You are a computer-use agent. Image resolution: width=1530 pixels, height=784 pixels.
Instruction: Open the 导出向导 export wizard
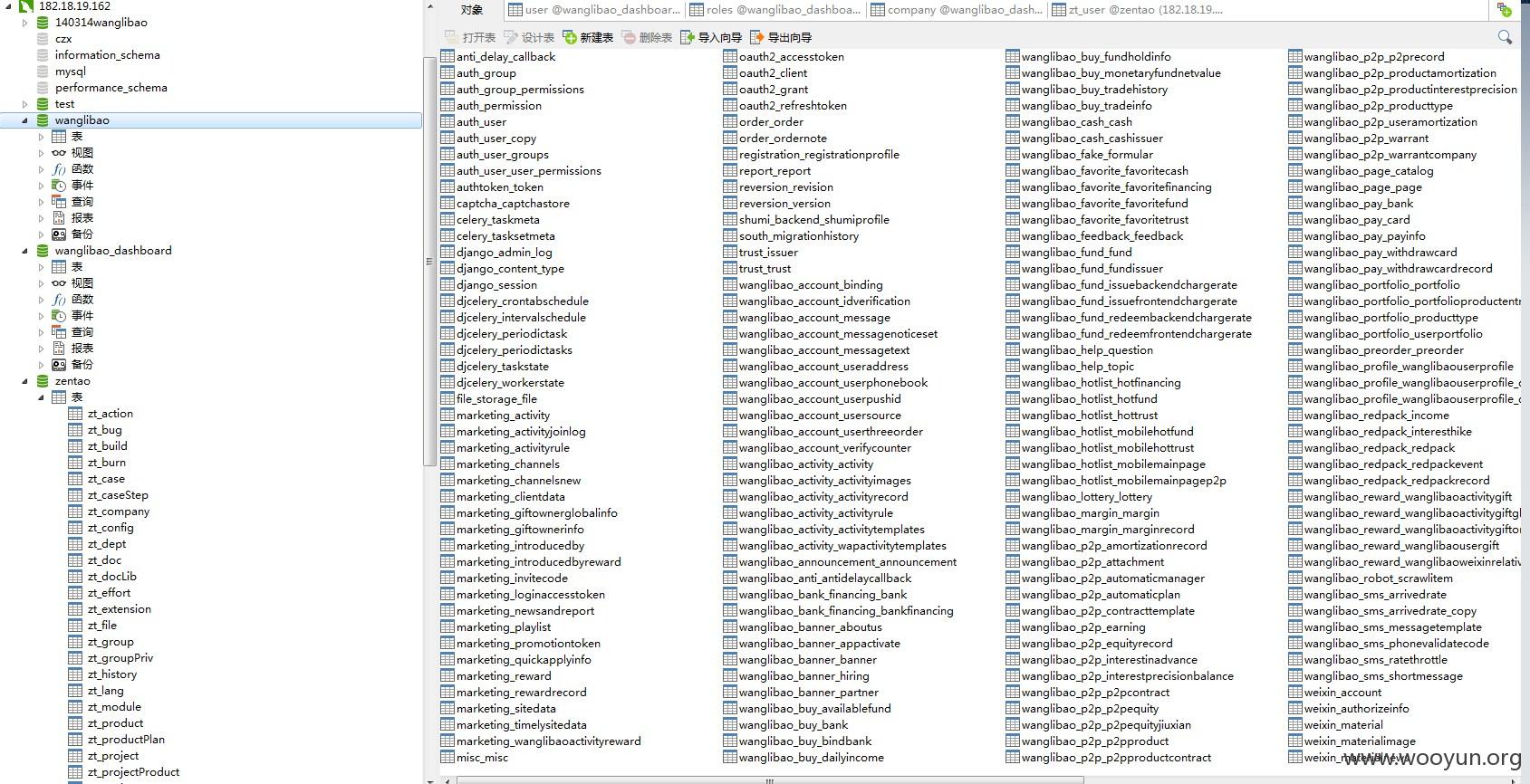(781, 37)
